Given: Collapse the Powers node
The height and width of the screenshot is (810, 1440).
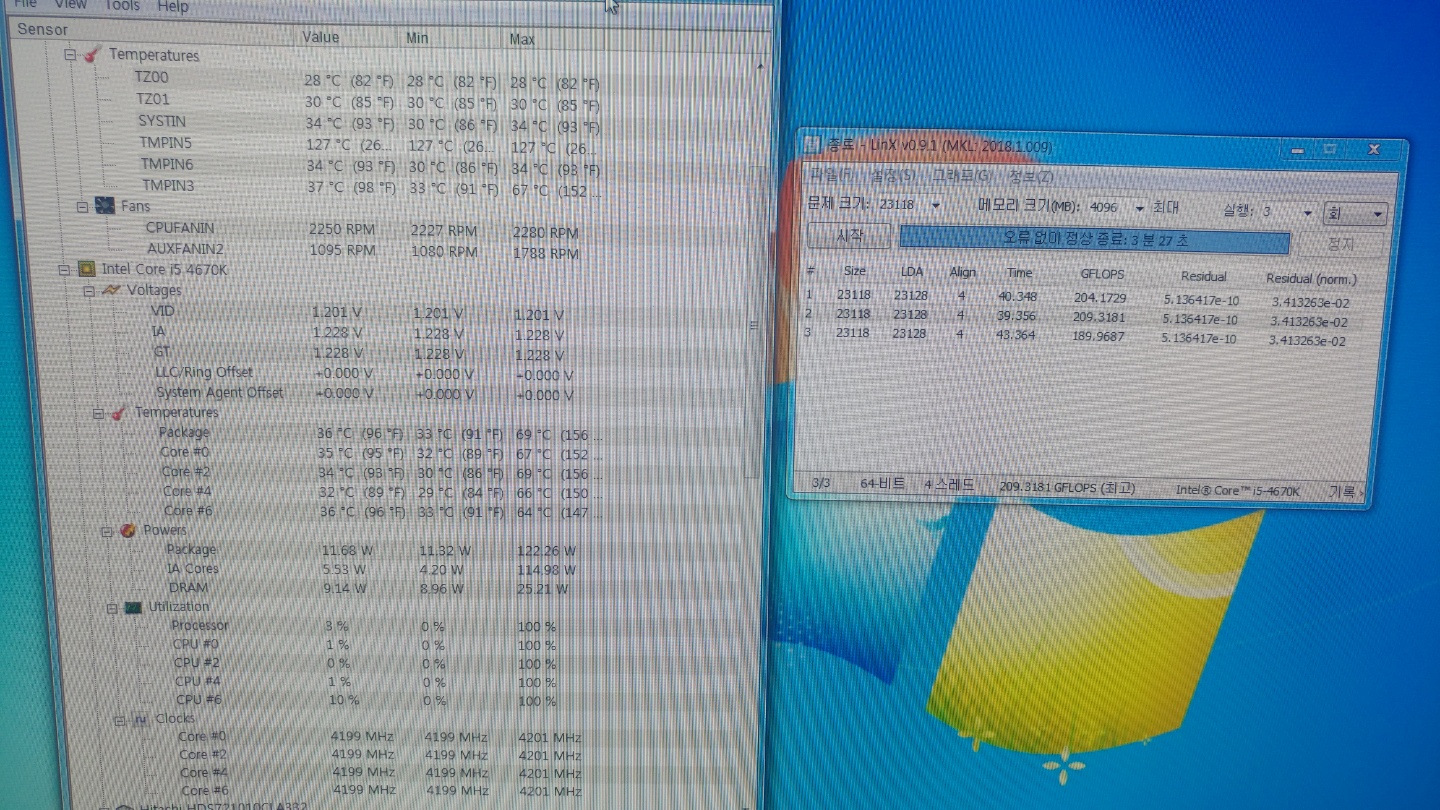Looking at the screenshot, I should (x=107, y=531).
